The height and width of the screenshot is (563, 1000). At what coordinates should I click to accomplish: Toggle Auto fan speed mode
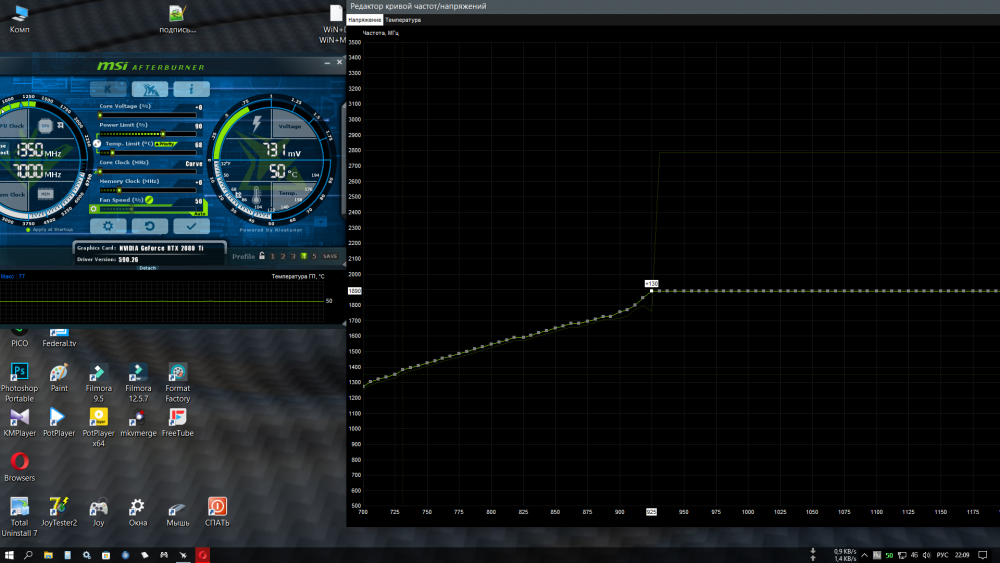pos(199,213)
